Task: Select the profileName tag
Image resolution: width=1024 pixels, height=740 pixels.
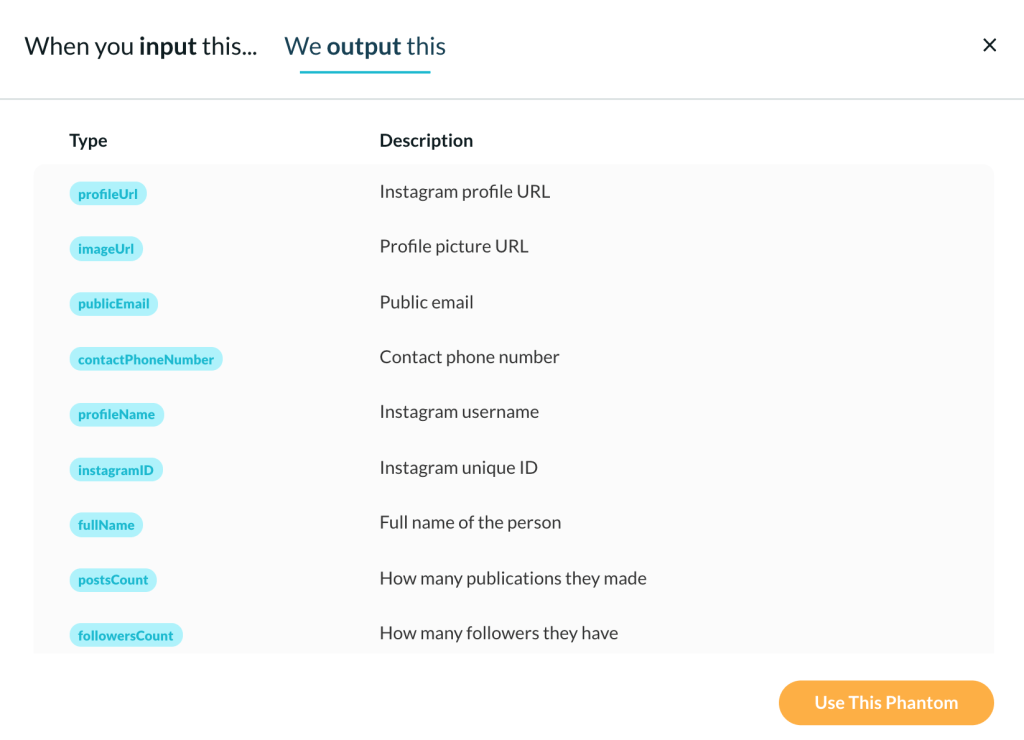Action: (117, 414)
